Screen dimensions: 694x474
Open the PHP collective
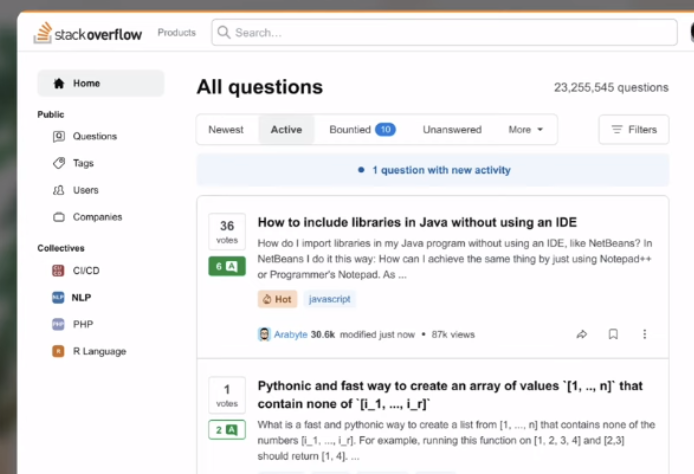pos(83,324)
